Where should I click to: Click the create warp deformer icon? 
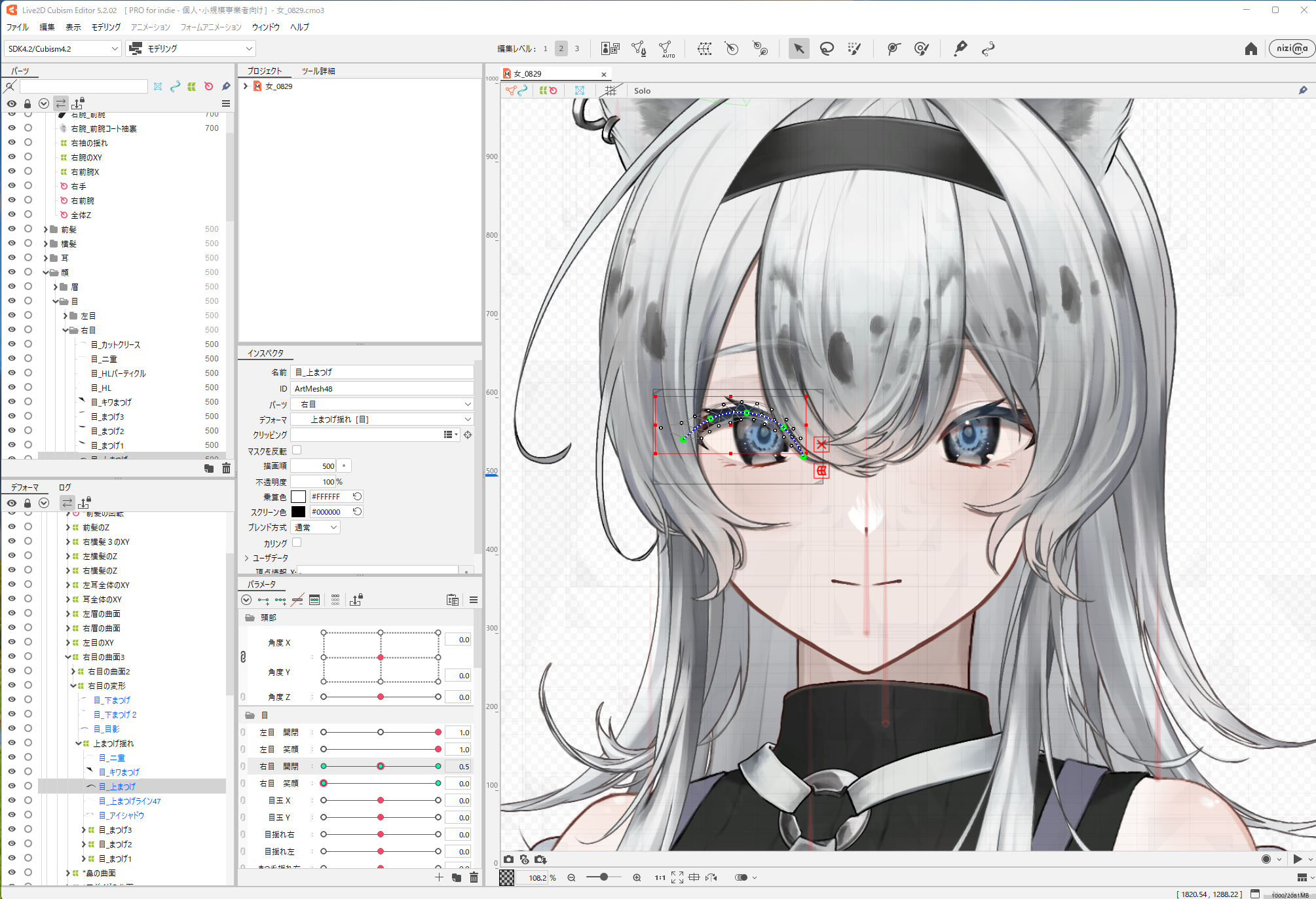coord(704,48)
